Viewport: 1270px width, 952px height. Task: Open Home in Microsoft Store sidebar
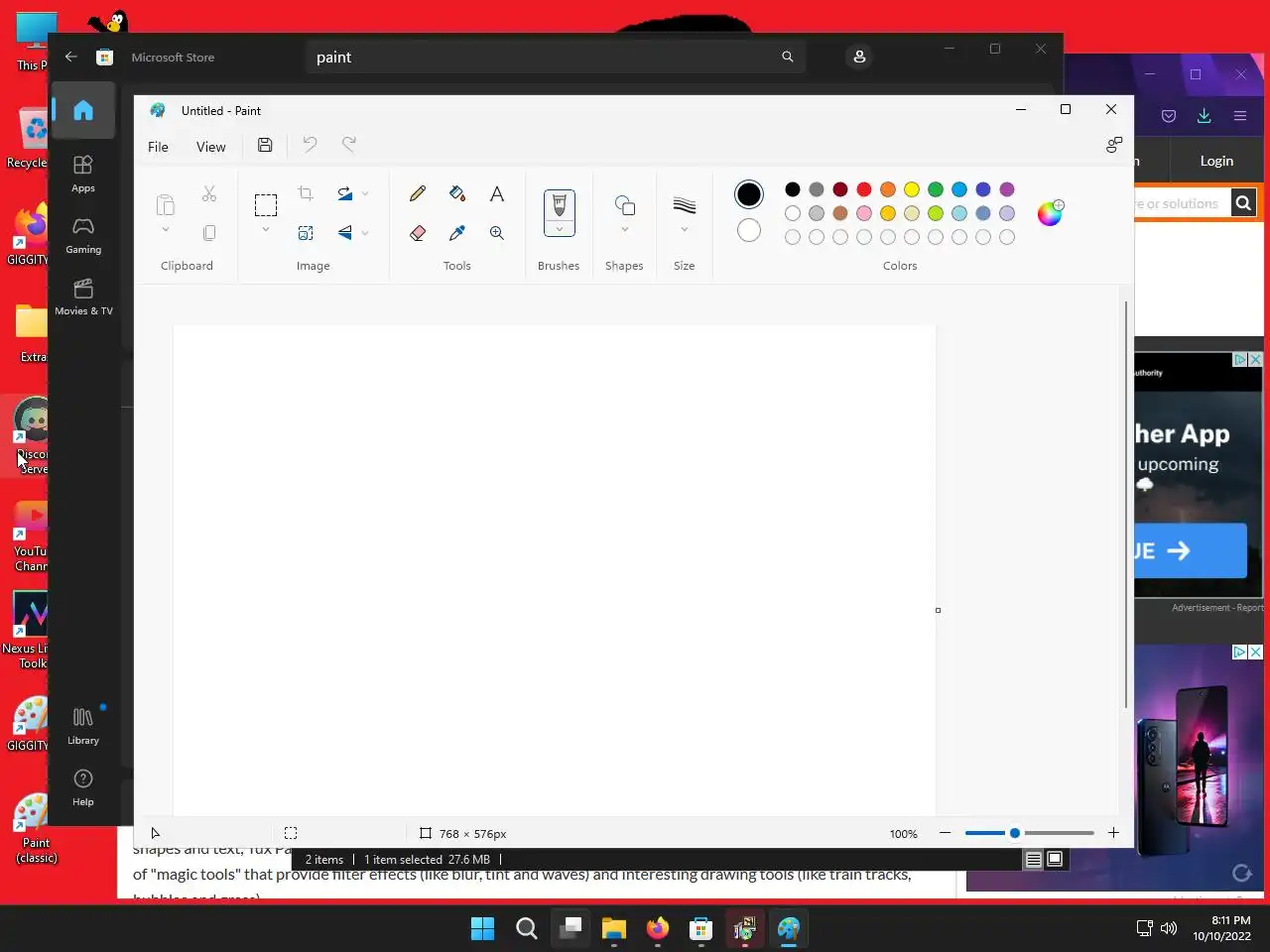83,110
